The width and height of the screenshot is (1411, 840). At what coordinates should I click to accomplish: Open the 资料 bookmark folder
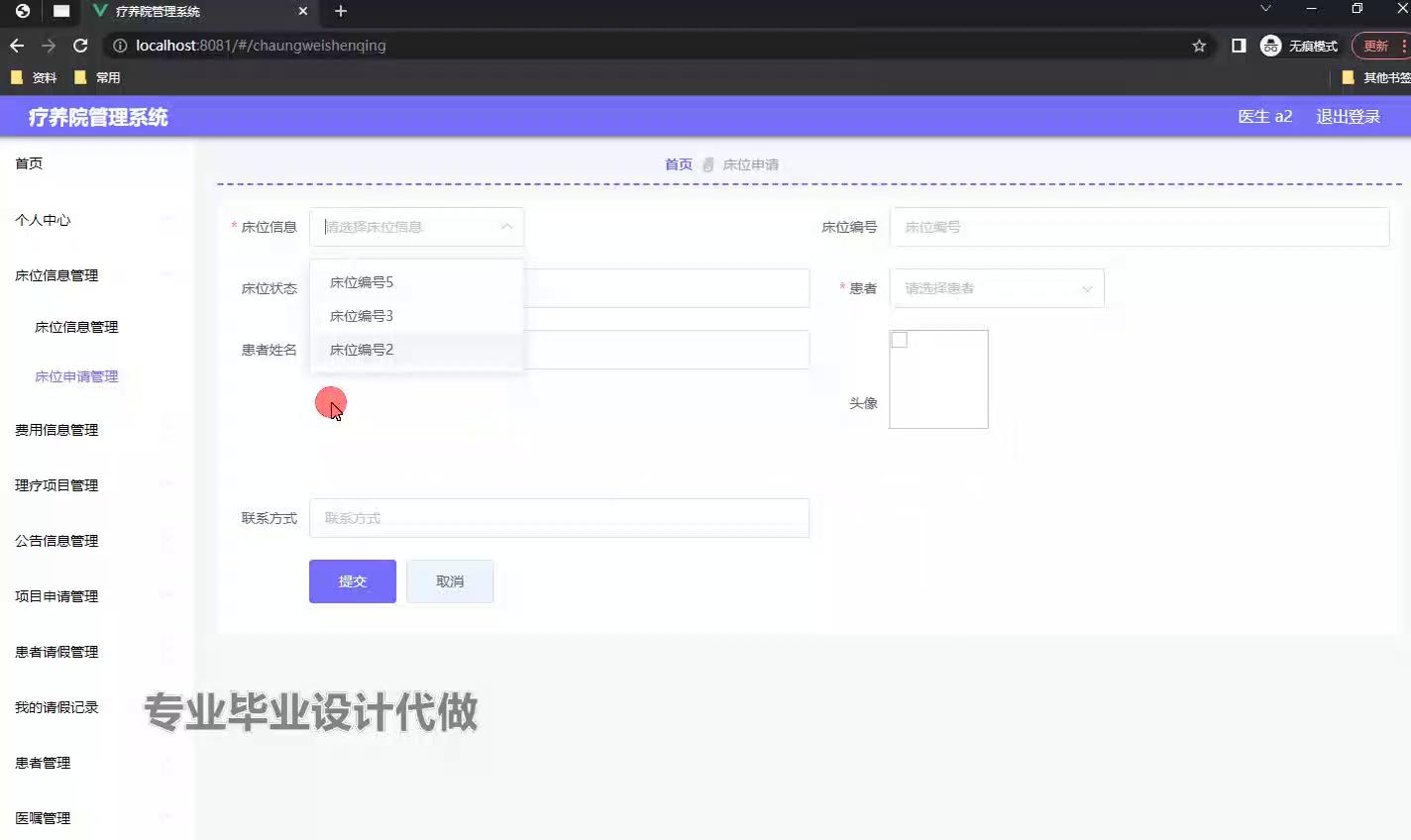pos(34,77)
